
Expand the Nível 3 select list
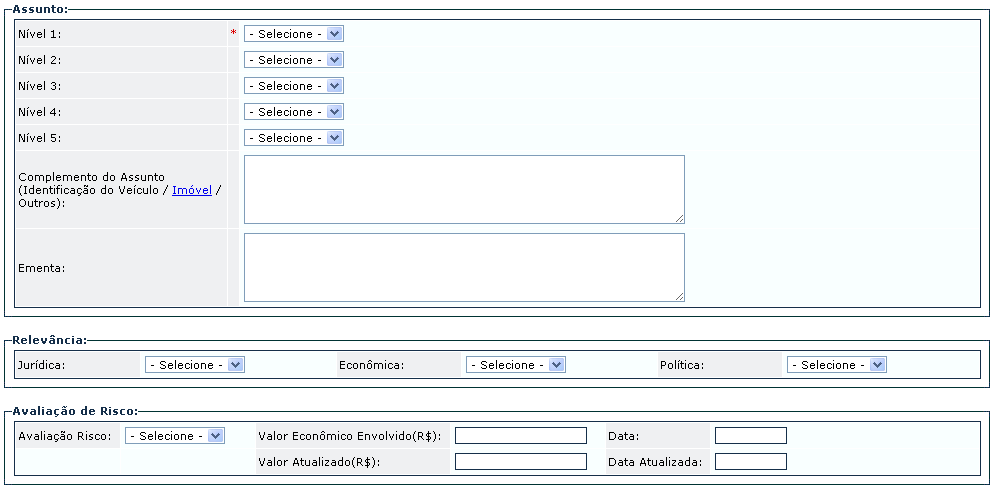[294, 86]
